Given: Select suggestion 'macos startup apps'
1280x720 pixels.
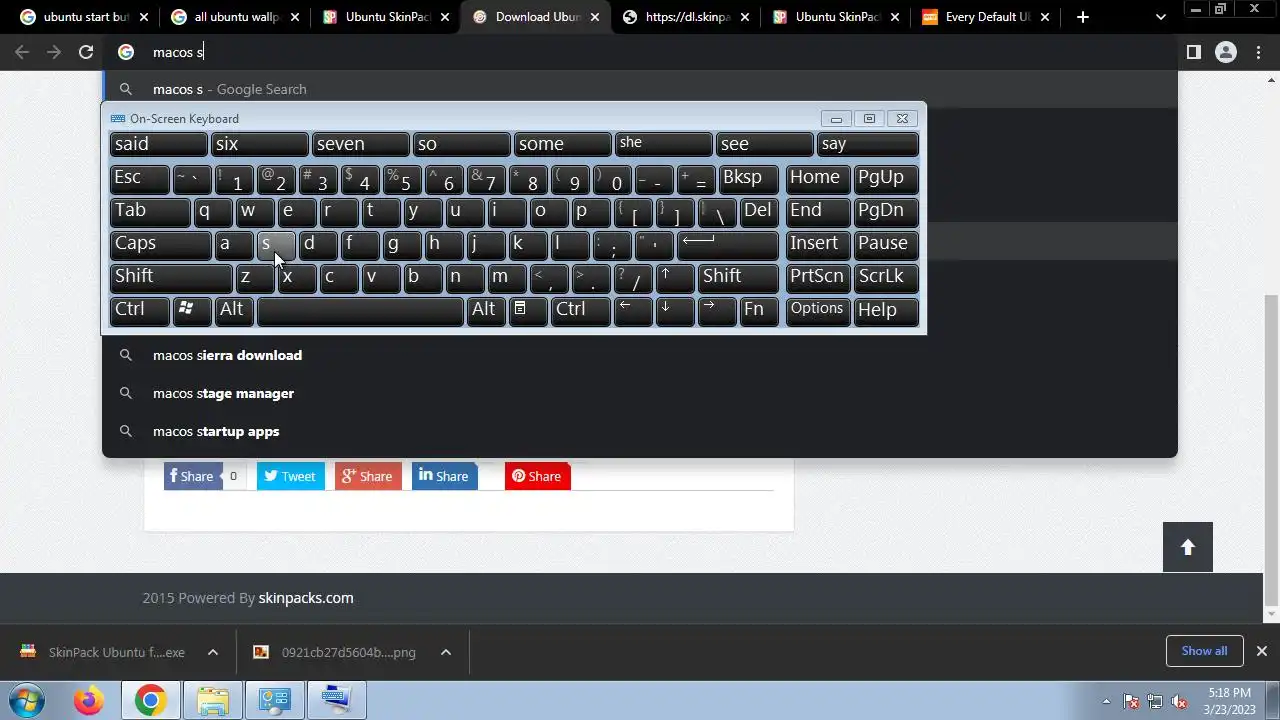Looking at the screenshot, I should (640, 431).
